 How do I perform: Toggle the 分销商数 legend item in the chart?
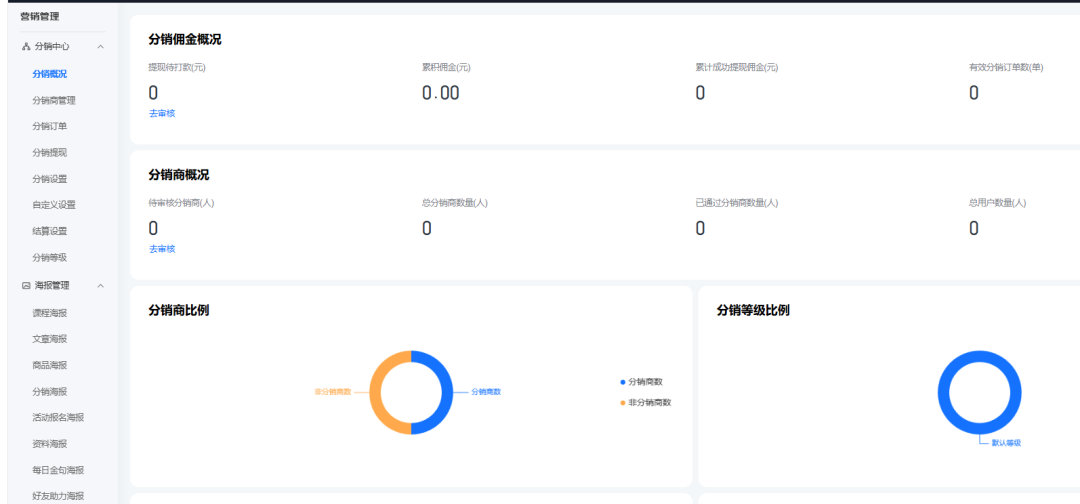pos(645,382)
